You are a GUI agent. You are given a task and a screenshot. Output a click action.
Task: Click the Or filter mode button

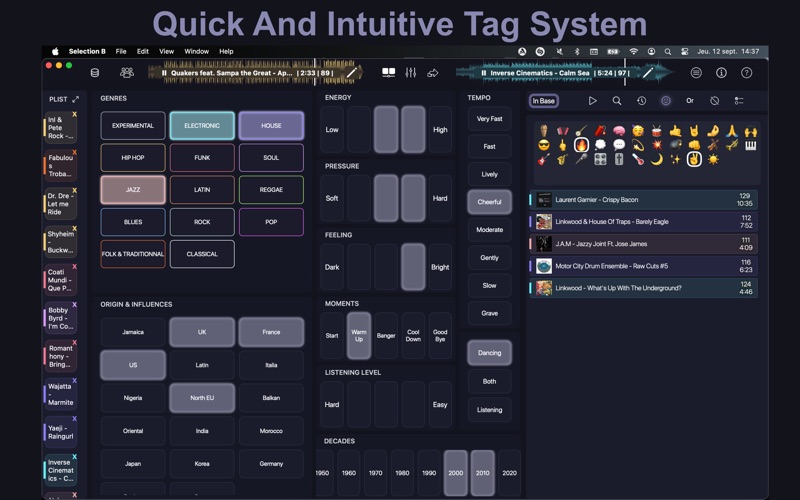click(690, 101)
